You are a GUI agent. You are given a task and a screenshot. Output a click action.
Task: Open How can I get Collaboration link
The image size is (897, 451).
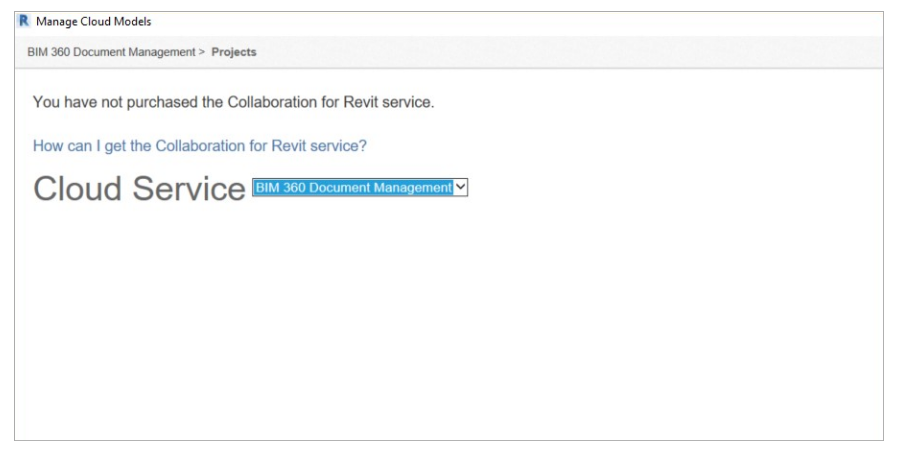pos(200,146)
